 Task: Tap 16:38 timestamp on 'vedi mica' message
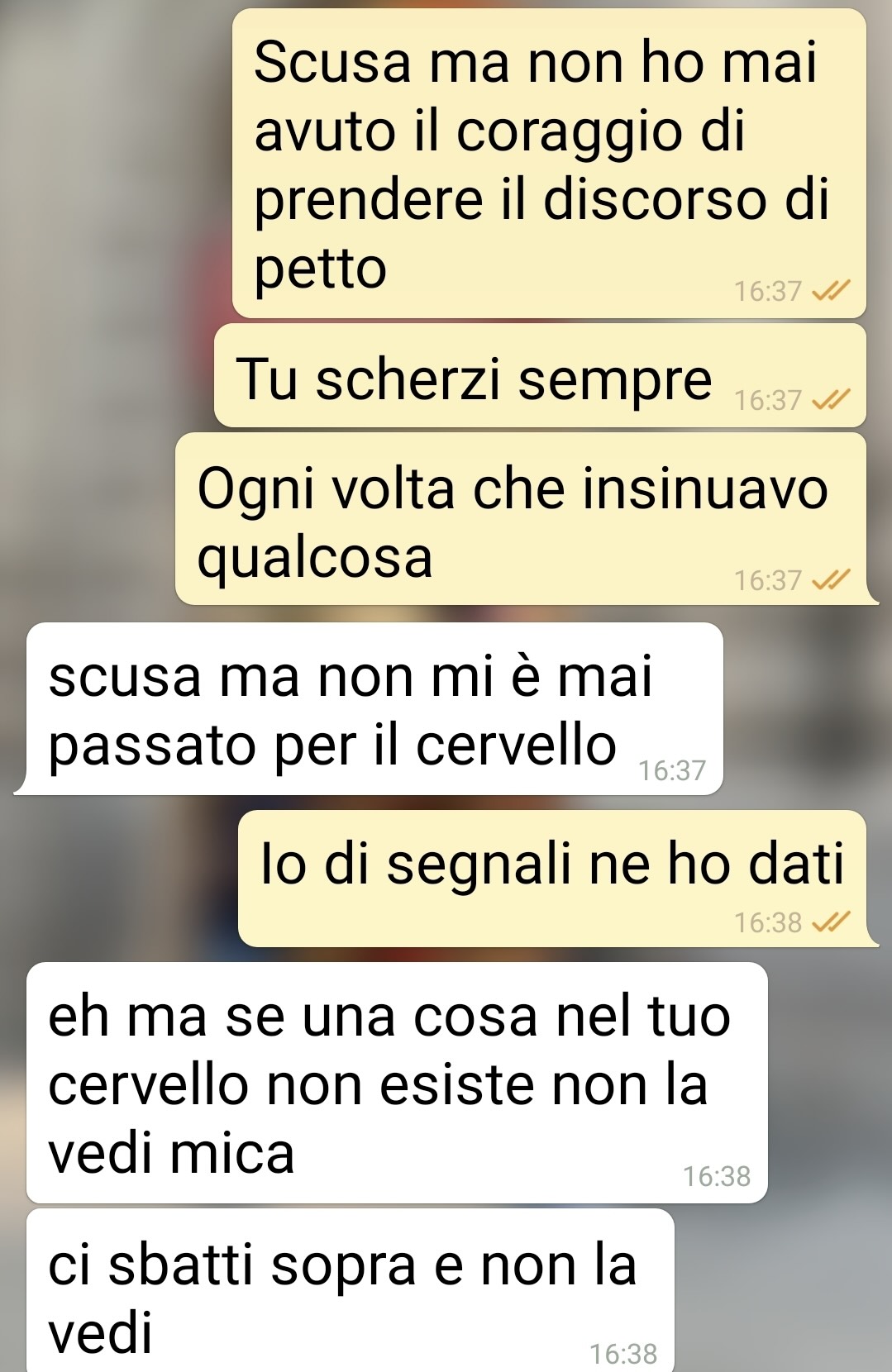pos(717,1175)
